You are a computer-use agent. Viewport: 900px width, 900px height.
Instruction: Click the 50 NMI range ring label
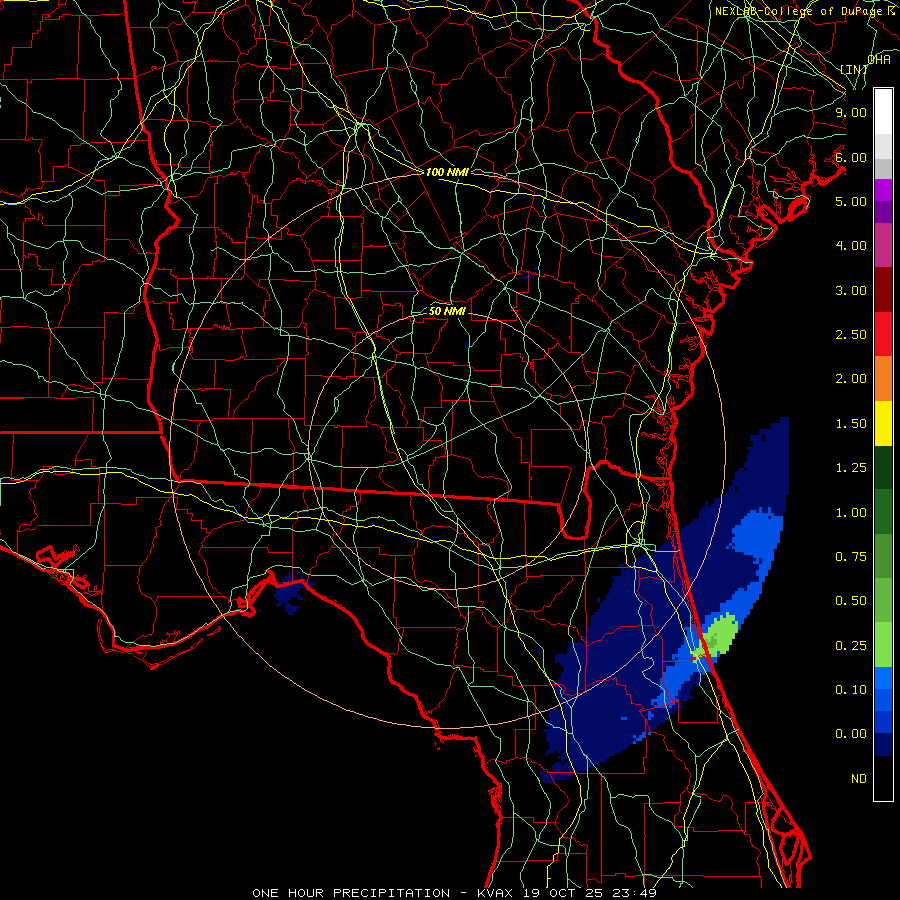pyautogui.click(x=447, y=311)
